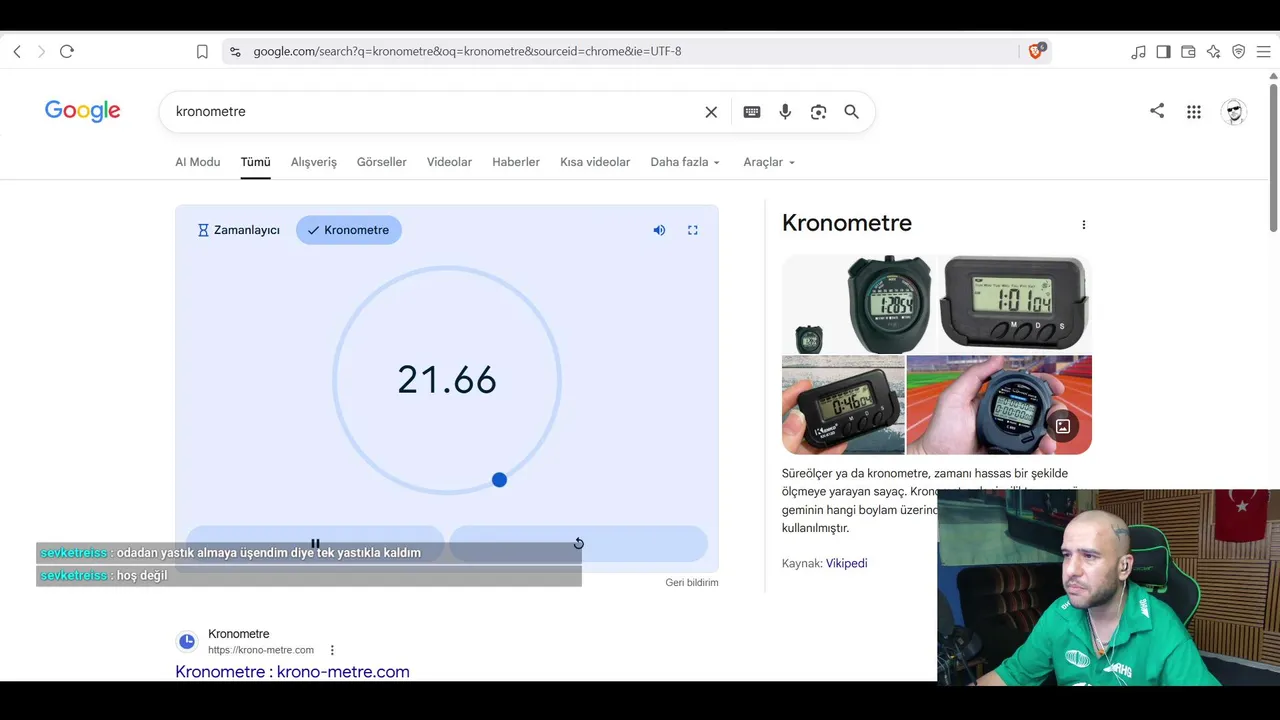Open the Haberler tab
This screenshot has height=720, width=1280.
click(516, 162)
